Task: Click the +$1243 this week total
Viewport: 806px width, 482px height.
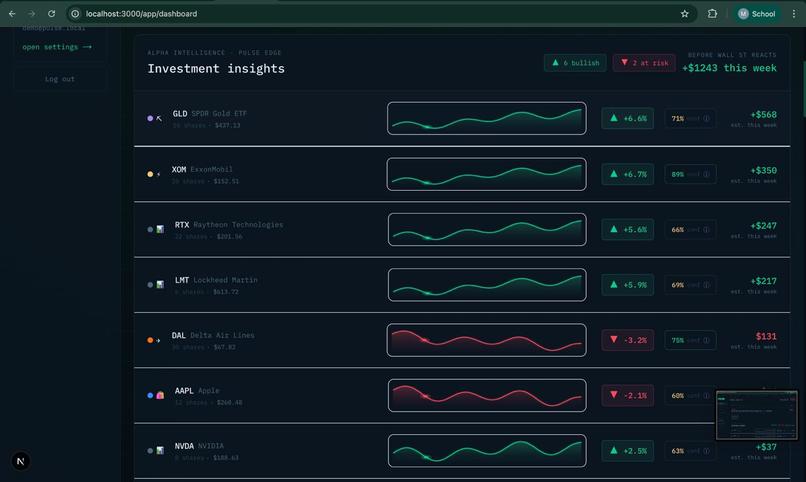Action: (x=729, y=68)
